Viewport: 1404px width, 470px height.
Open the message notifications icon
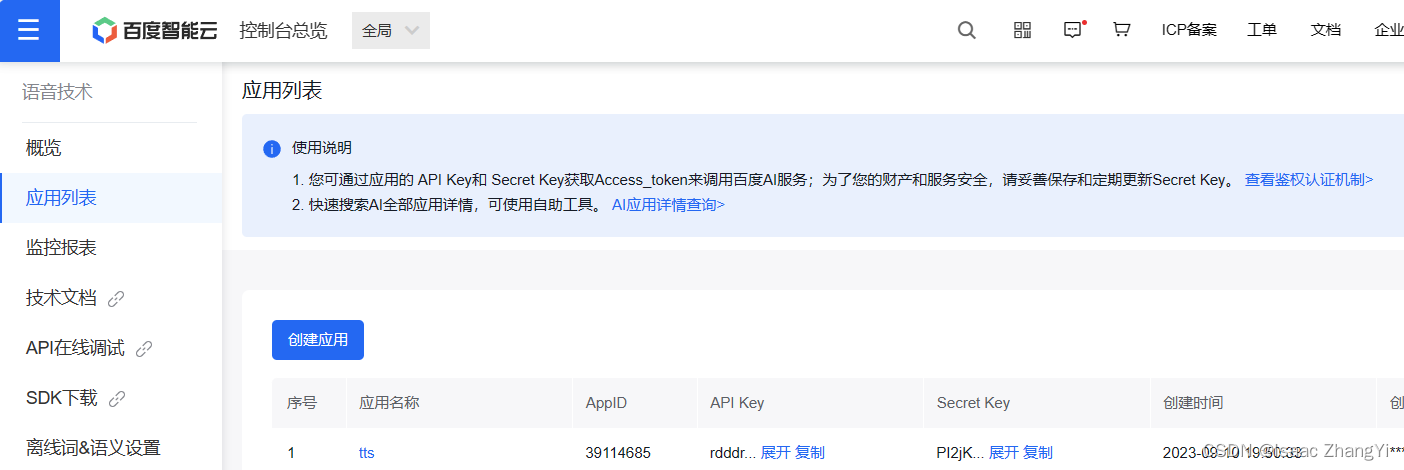[1073, 30]
